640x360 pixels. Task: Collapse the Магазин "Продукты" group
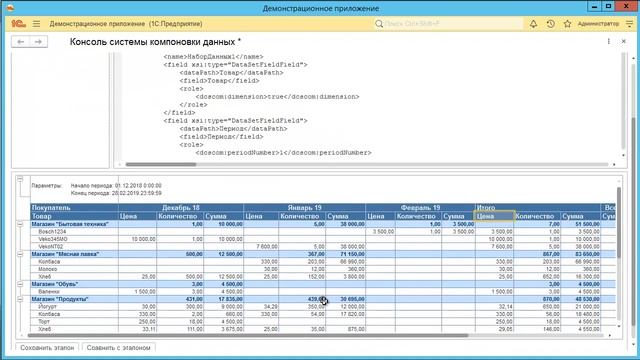point(20,299)
